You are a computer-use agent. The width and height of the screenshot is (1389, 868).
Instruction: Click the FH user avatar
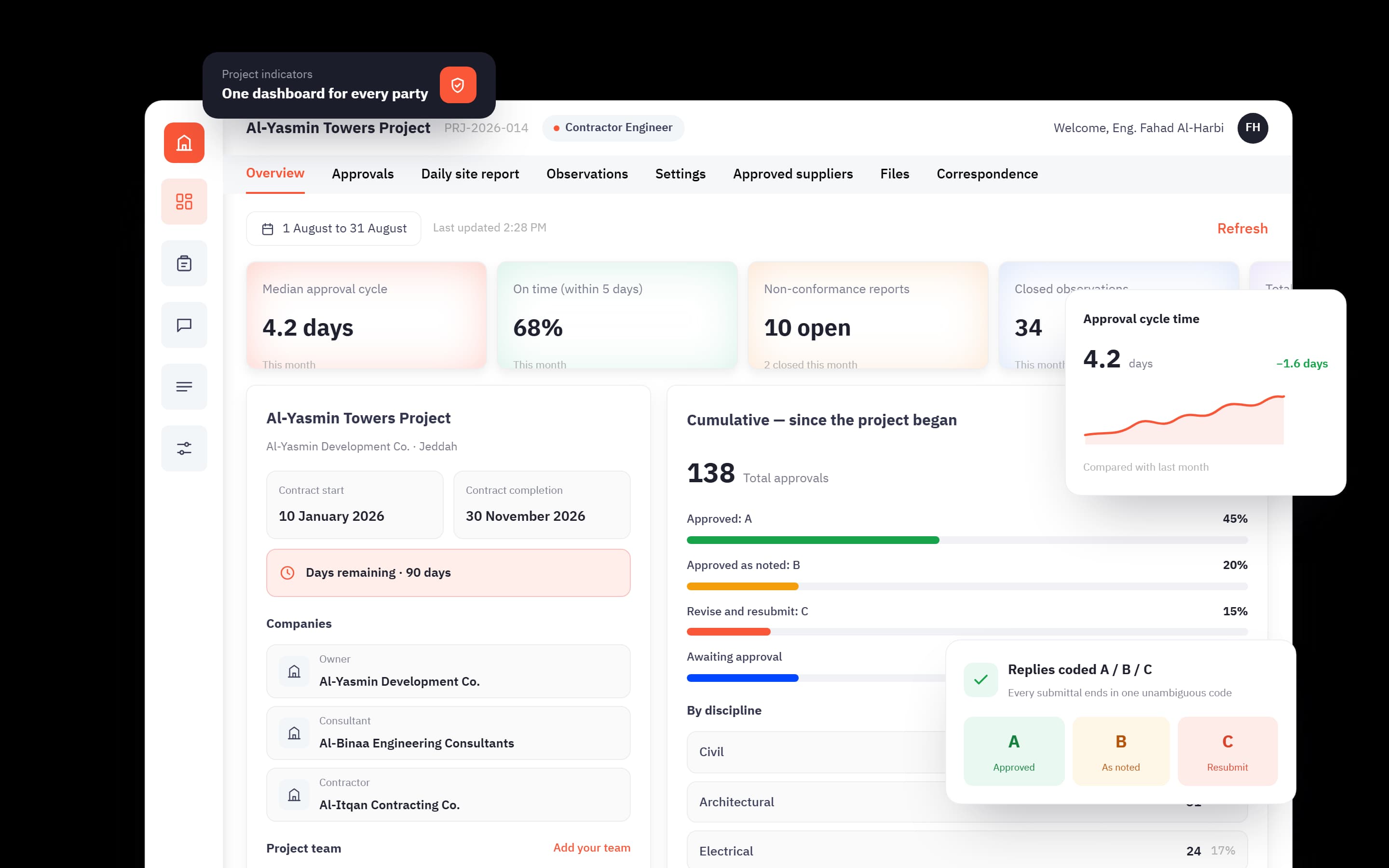pos(1253,127)
